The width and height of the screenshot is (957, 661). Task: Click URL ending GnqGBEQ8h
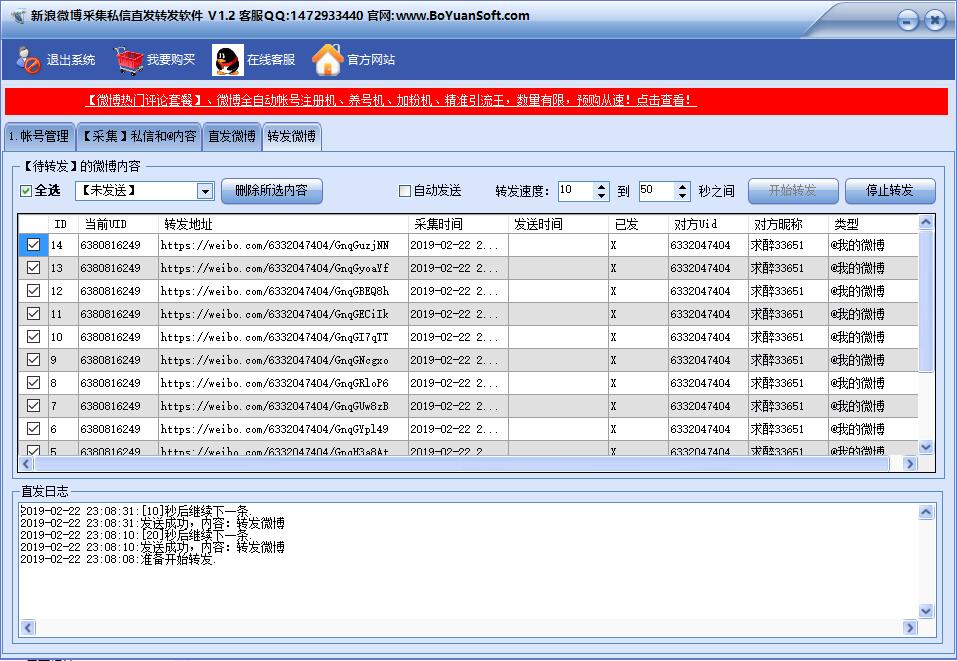point(275,291)
